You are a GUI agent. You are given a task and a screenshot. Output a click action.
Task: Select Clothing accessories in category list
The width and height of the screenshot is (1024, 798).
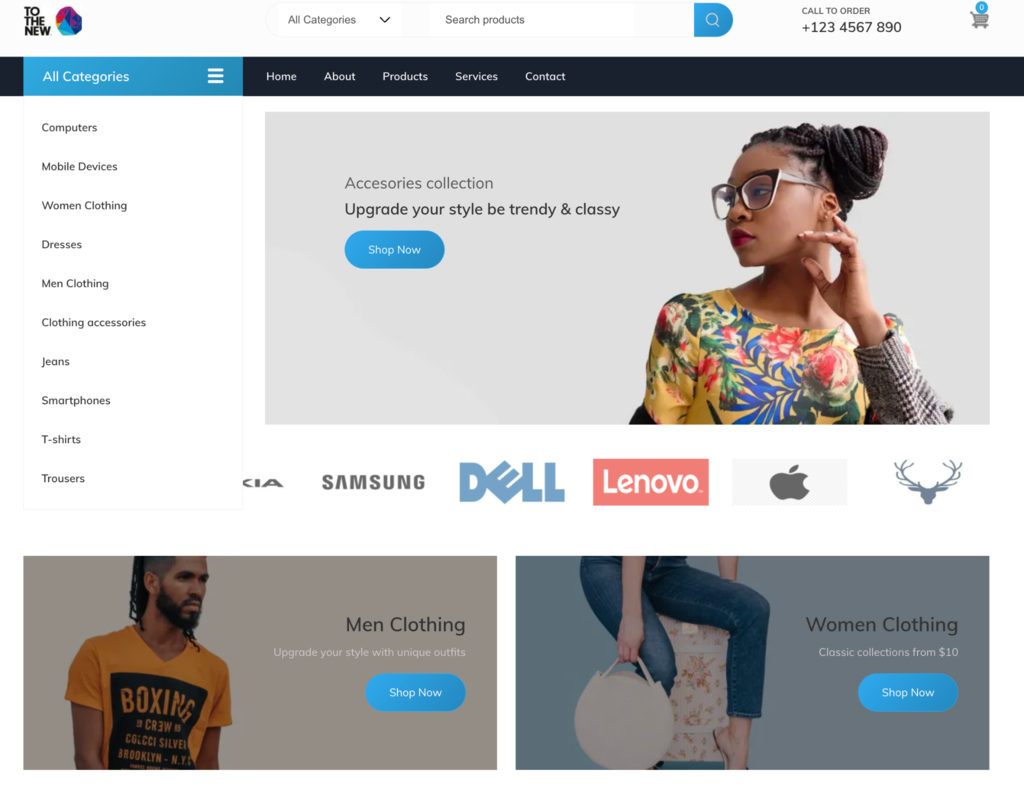[x=93, y=323]
